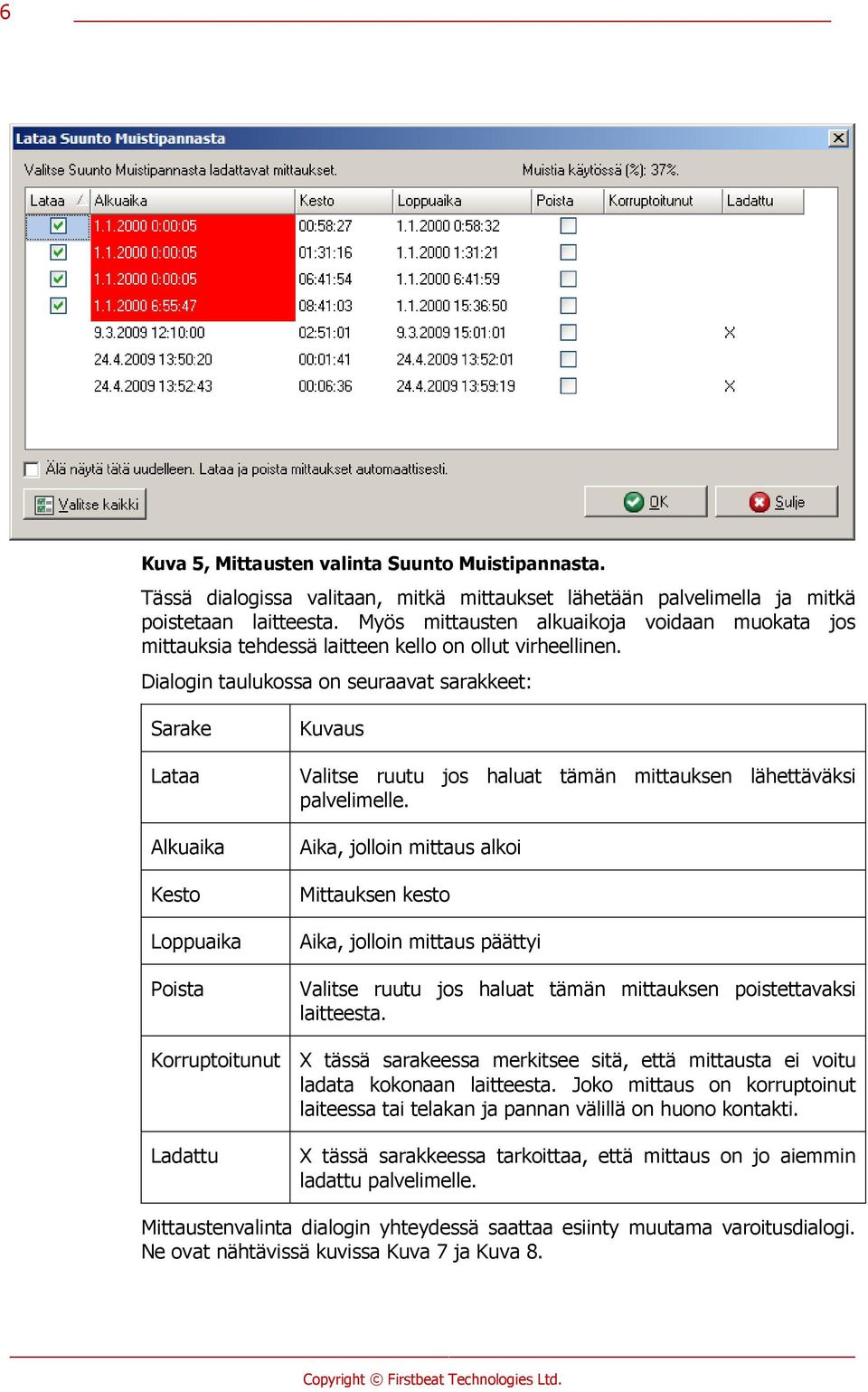Screen dimensions: 868x1392
Task: Click 'Muistia käytössä (%): 37%' label
Action: 600,170
